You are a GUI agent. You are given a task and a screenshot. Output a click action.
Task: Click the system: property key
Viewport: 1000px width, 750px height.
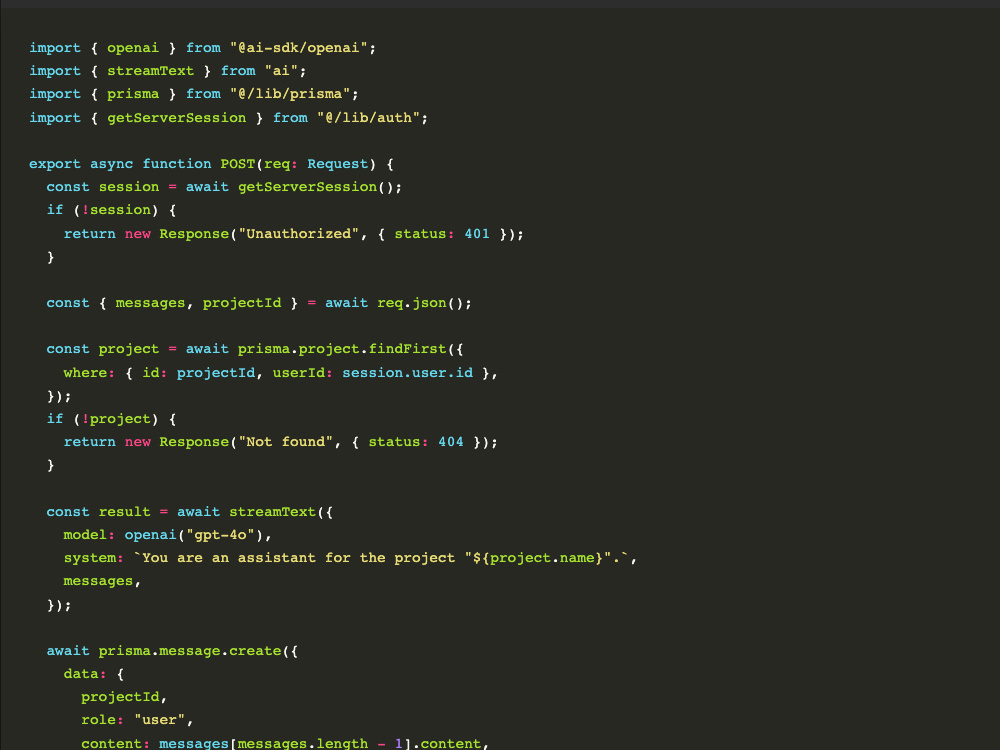pyautogui.click(x=94, y=557)
